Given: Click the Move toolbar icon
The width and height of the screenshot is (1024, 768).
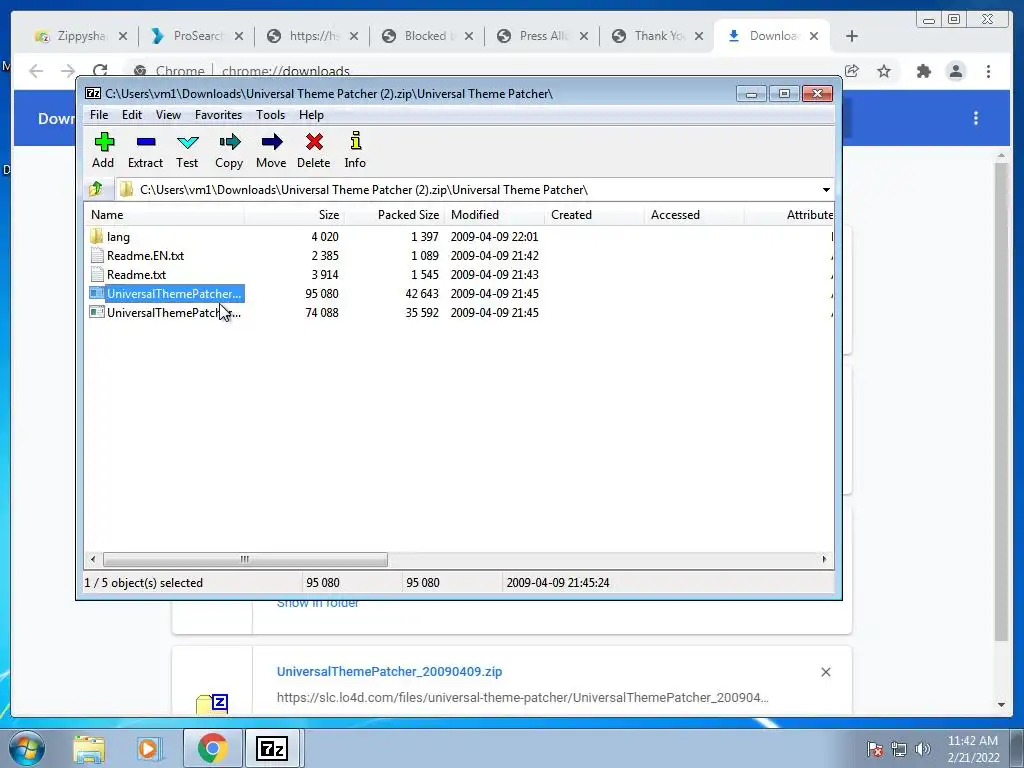Looking at the screenshot, I should coord(271,150).
